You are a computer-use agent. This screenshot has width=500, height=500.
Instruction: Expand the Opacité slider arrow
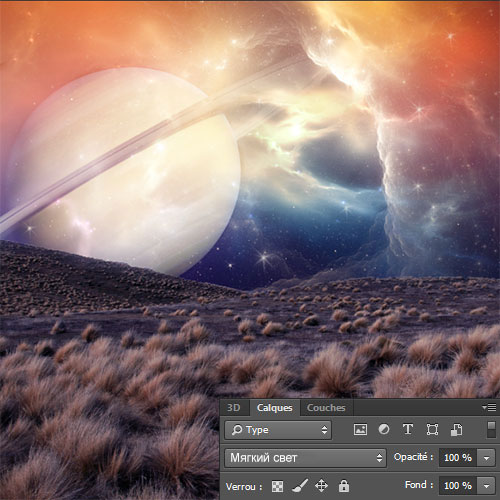tap(486, 458)
